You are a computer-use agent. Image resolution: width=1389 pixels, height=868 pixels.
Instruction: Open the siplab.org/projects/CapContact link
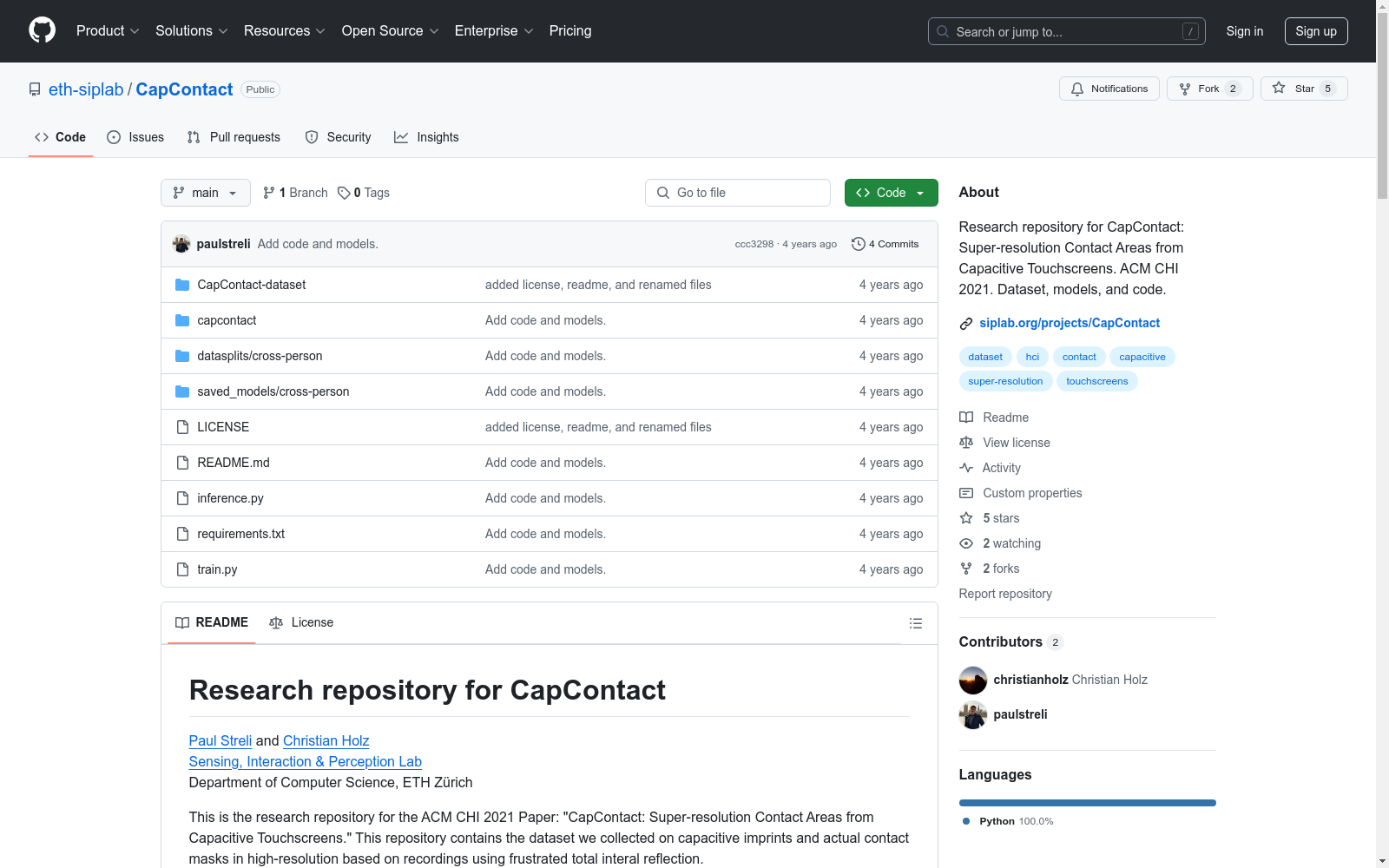click(1070, 323)
